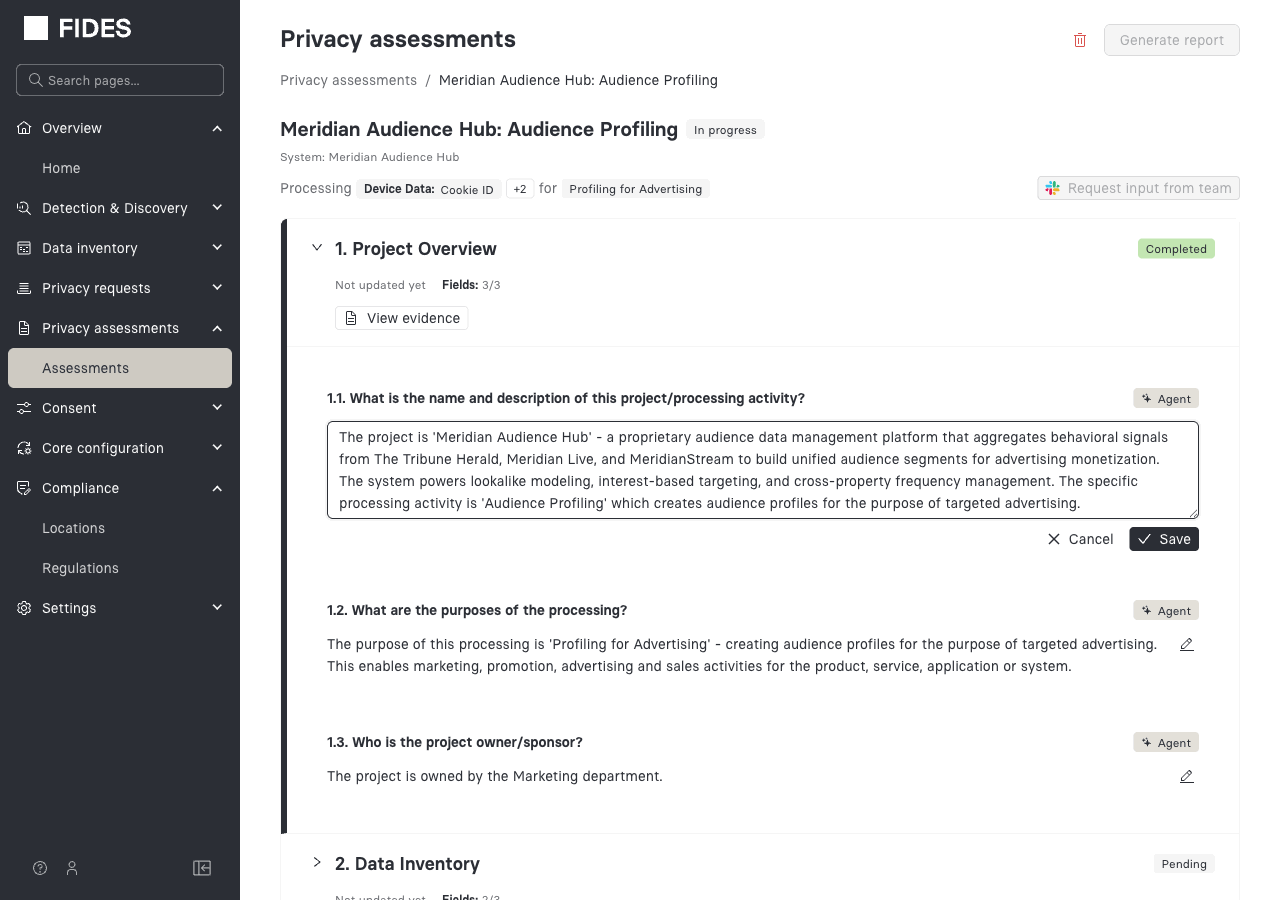Cancel editing the project description
Screen dimensions: 1280x900
[x=1080, y=539]
